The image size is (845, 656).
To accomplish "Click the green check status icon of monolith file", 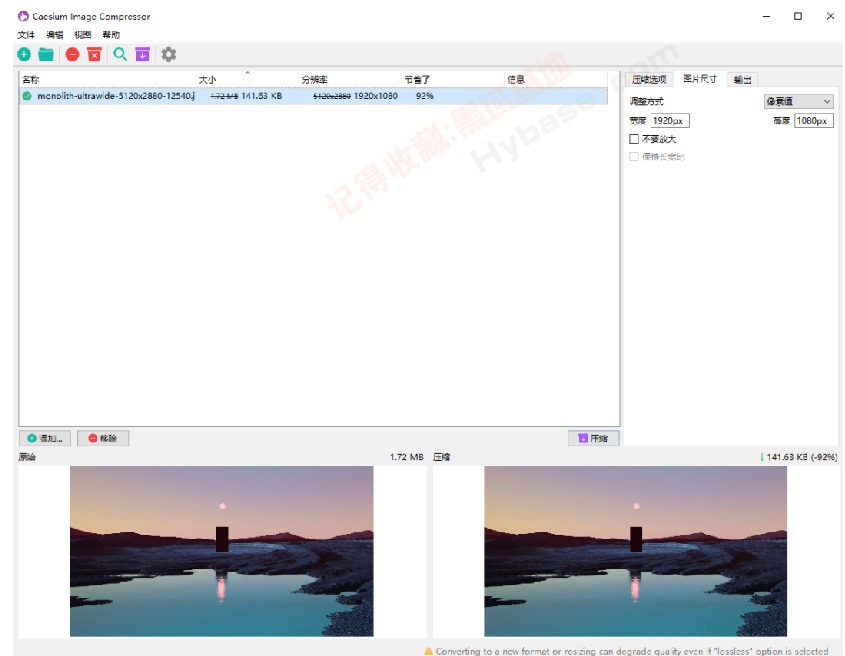I will pos(27,96).
